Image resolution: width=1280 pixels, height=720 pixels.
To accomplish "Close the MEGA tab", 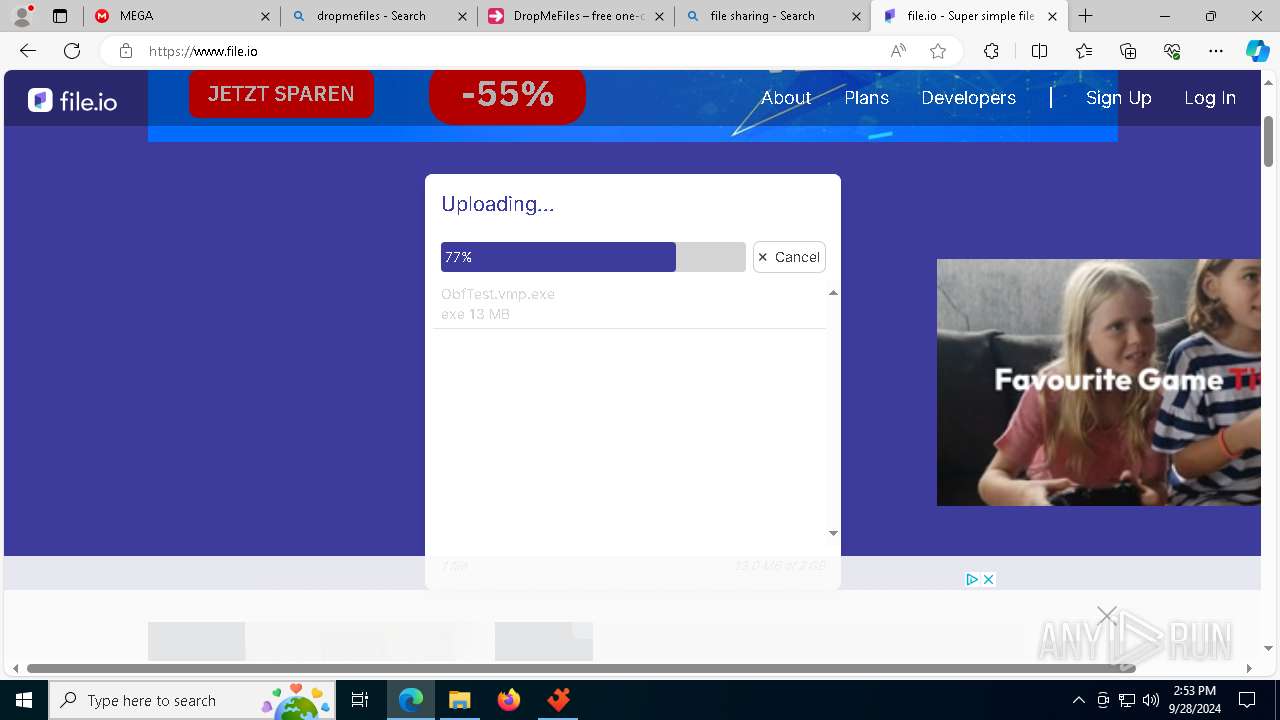I will 265,16.
